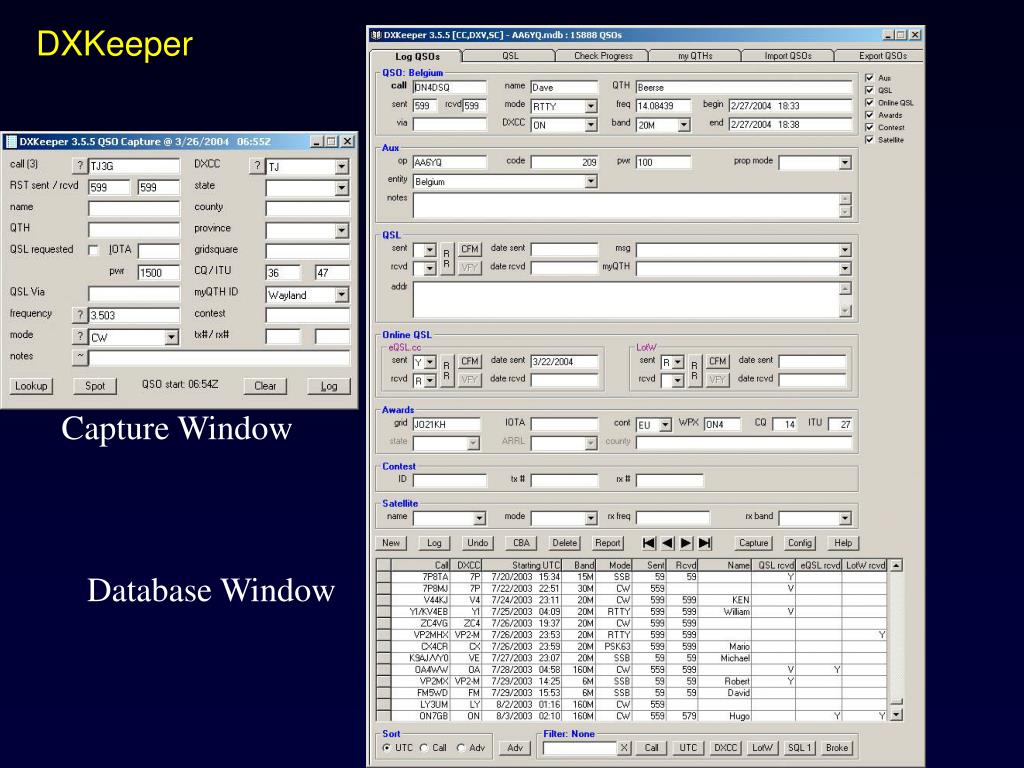Go to previous QSO record arrow
Image resolution: width=1024 pixels, height=768 pixels.
[667, 543]
